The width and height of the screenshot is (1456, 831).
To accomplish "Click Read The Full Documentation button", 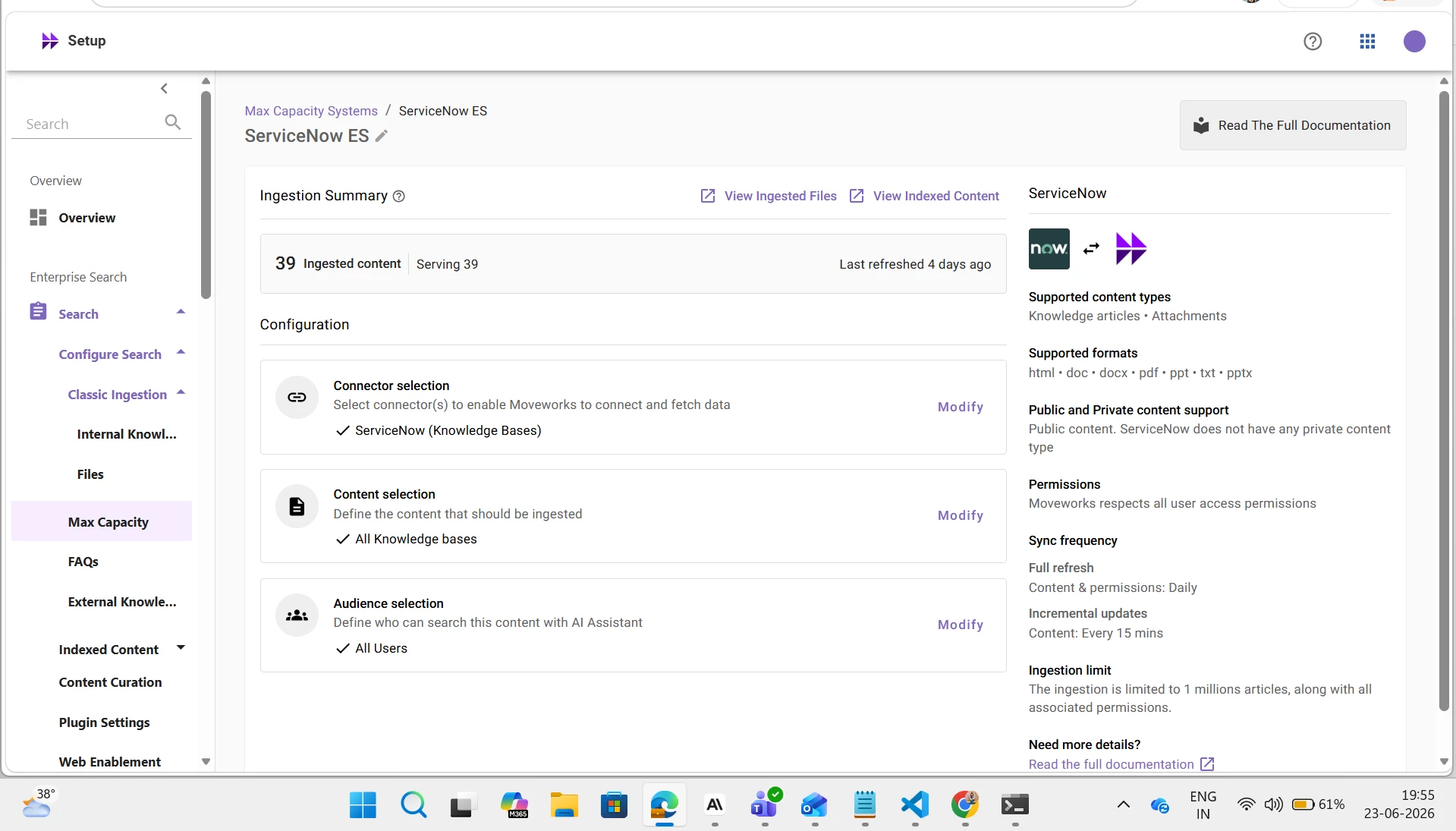I will (1292, 125).
